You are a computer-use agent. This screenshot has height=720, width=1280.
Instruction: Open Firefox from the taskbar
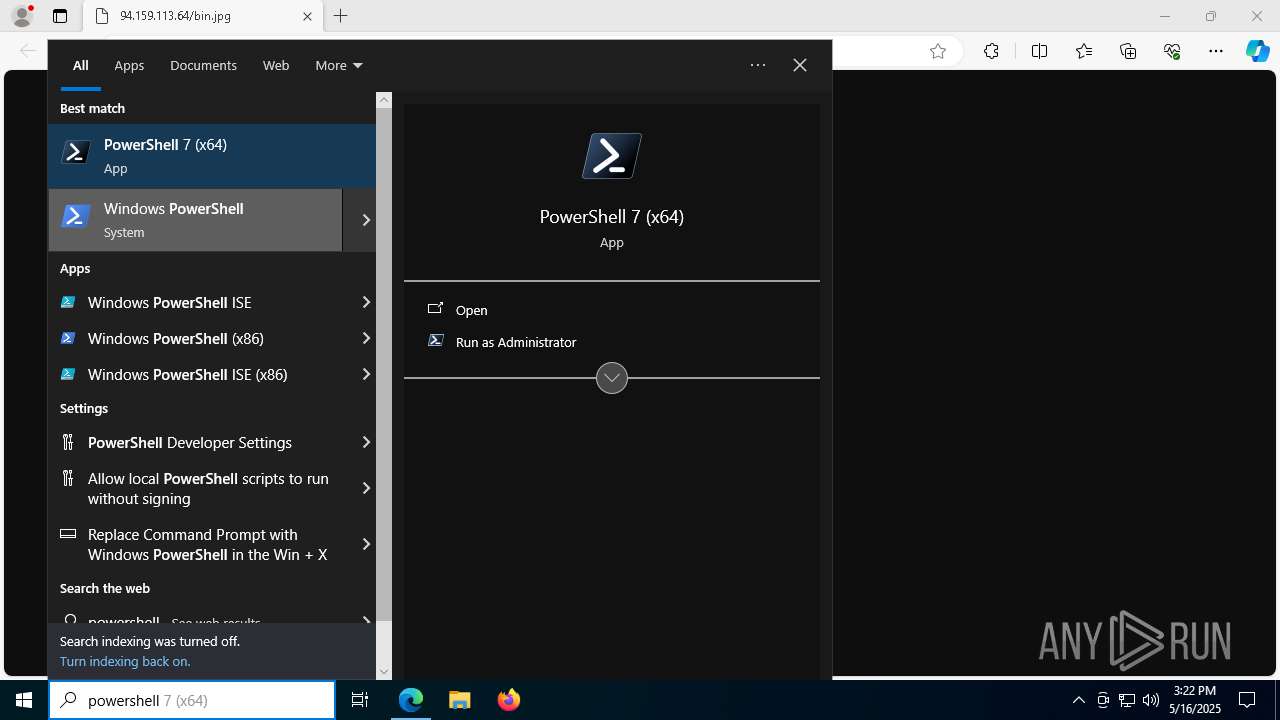[509, 700]
